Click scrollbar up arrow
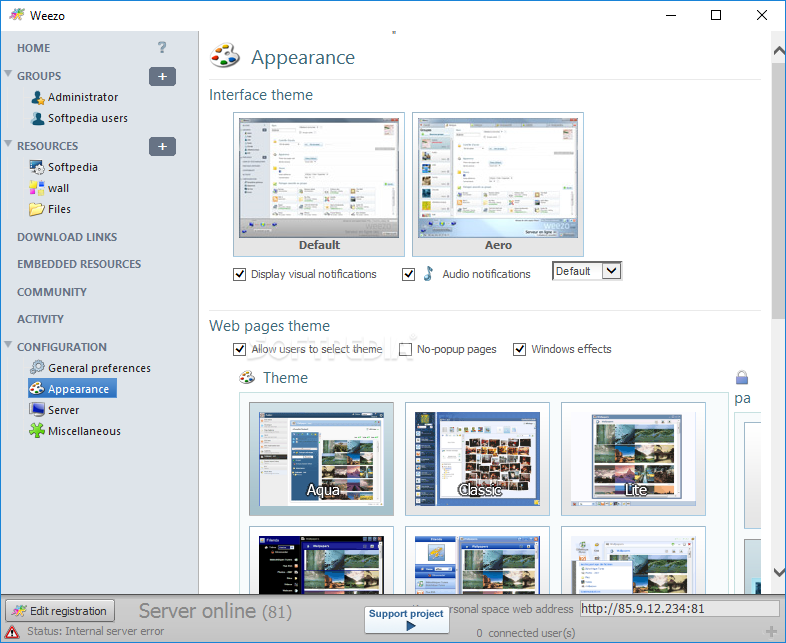Viewport: 786px width, 643px height. pyautogui.click(x=778, y=51)
